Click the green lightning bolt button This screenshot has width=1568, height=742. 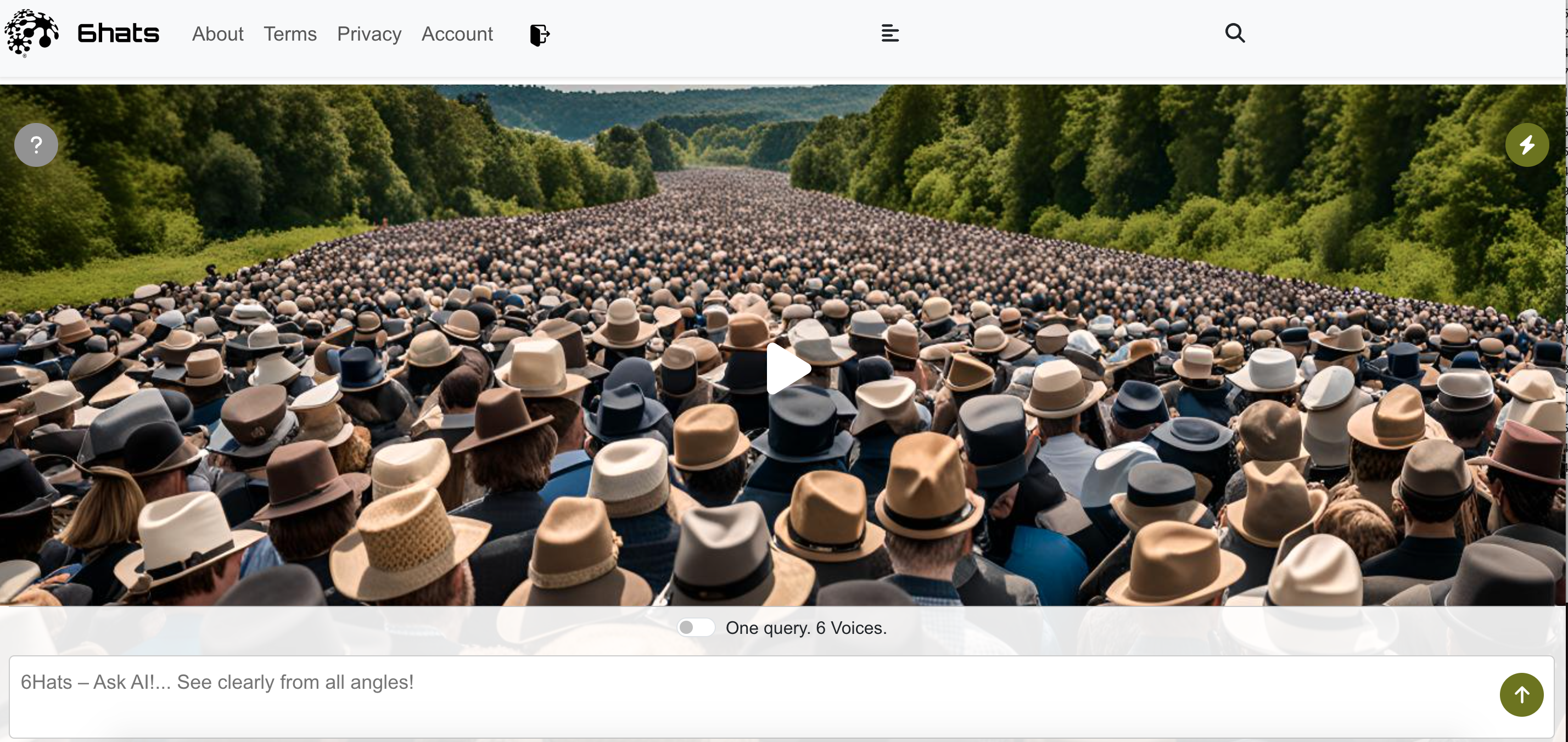click(x=1527, y=145)
